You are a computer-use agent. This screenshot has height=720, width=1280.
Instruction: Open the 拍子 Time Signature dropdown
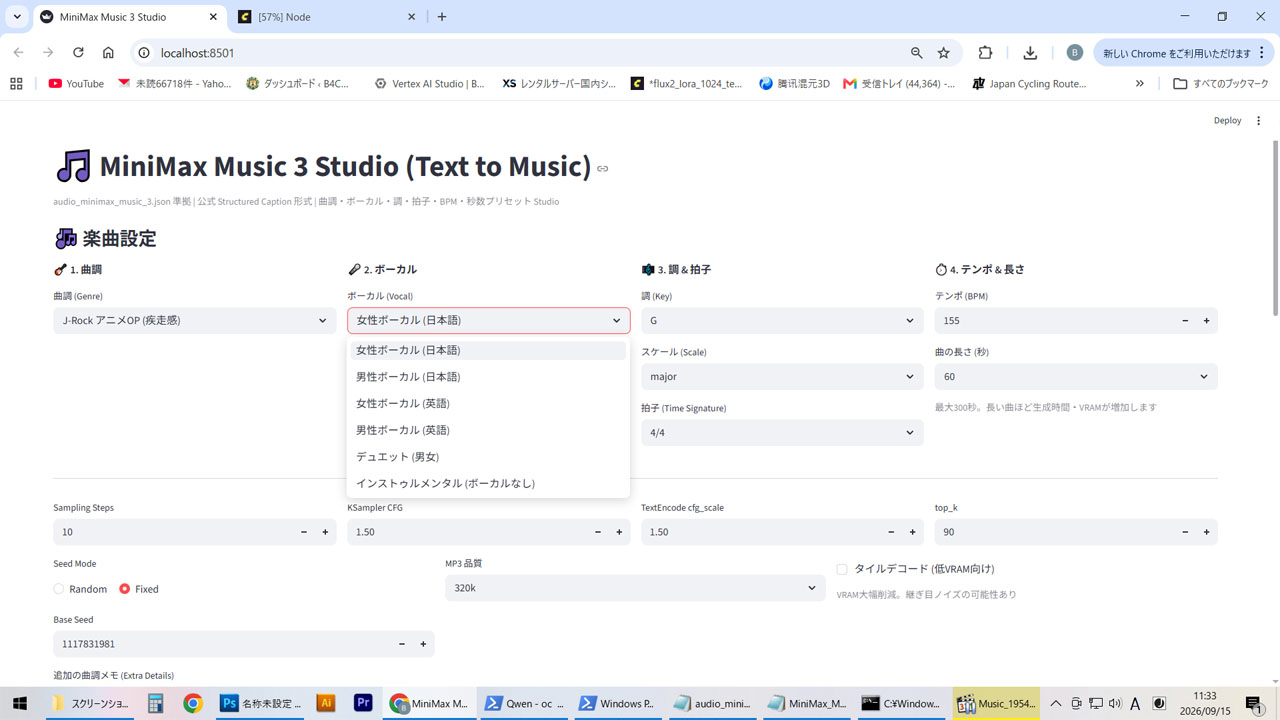click(782, 432)
